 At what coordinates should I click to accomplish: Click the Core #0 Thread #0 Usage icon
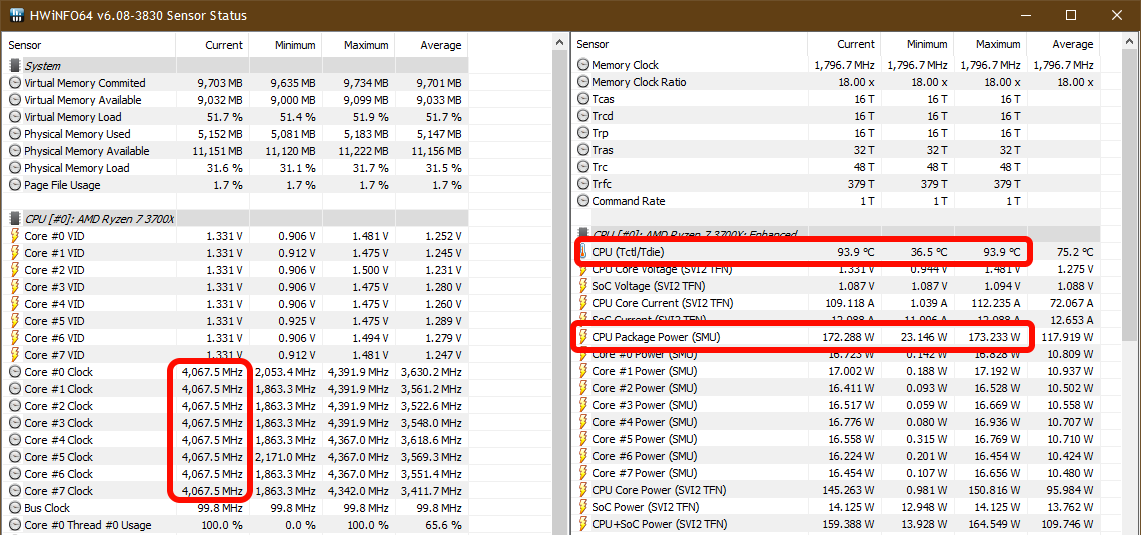pyautogui.click(x=15, y=525)
